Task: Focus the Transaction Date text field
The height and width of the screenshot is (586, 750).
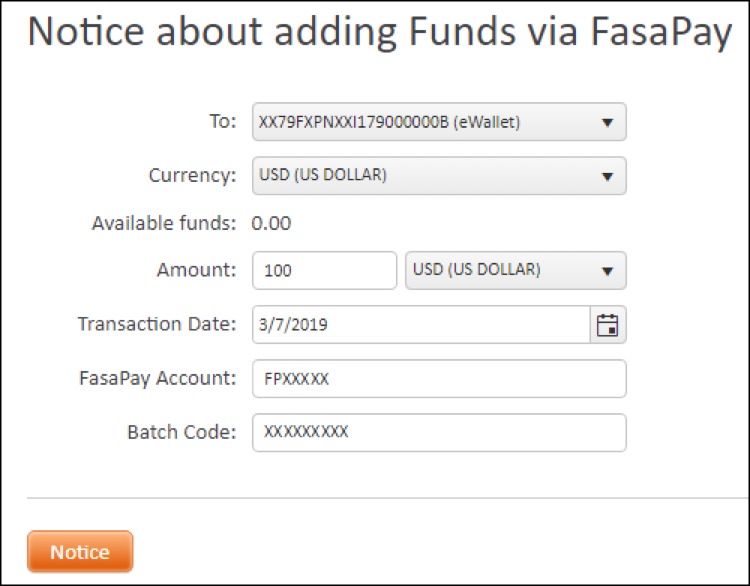Action: pyautogui.click(x=420, y=325)
